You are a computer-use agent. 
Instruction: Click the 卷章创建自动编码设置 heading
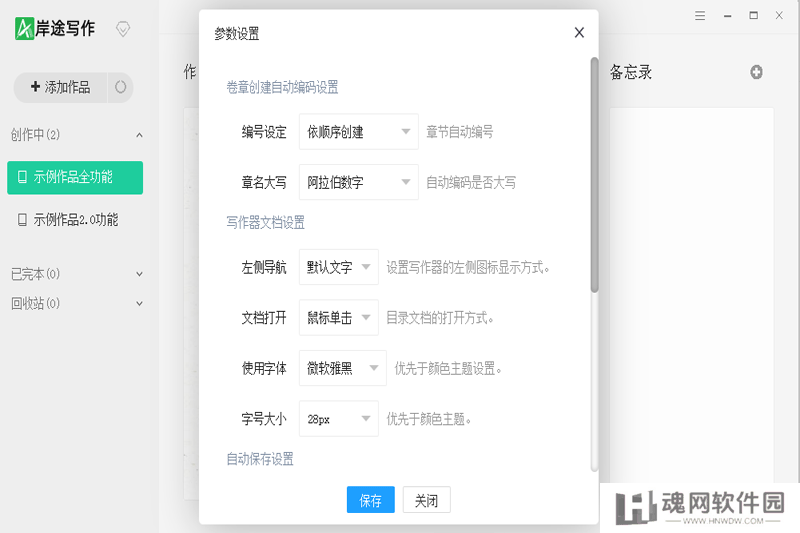(x=282, y=87)
